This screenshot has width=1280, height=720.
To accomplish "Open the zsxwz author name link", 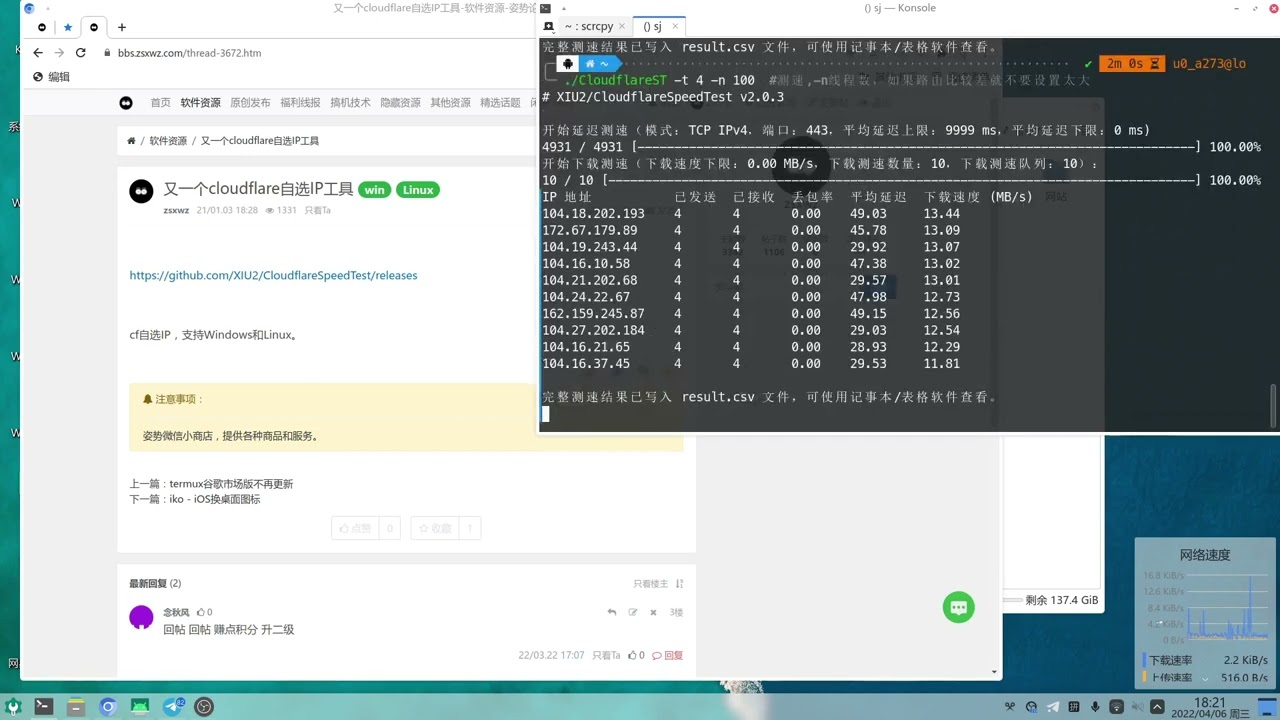I will point(177,211).
